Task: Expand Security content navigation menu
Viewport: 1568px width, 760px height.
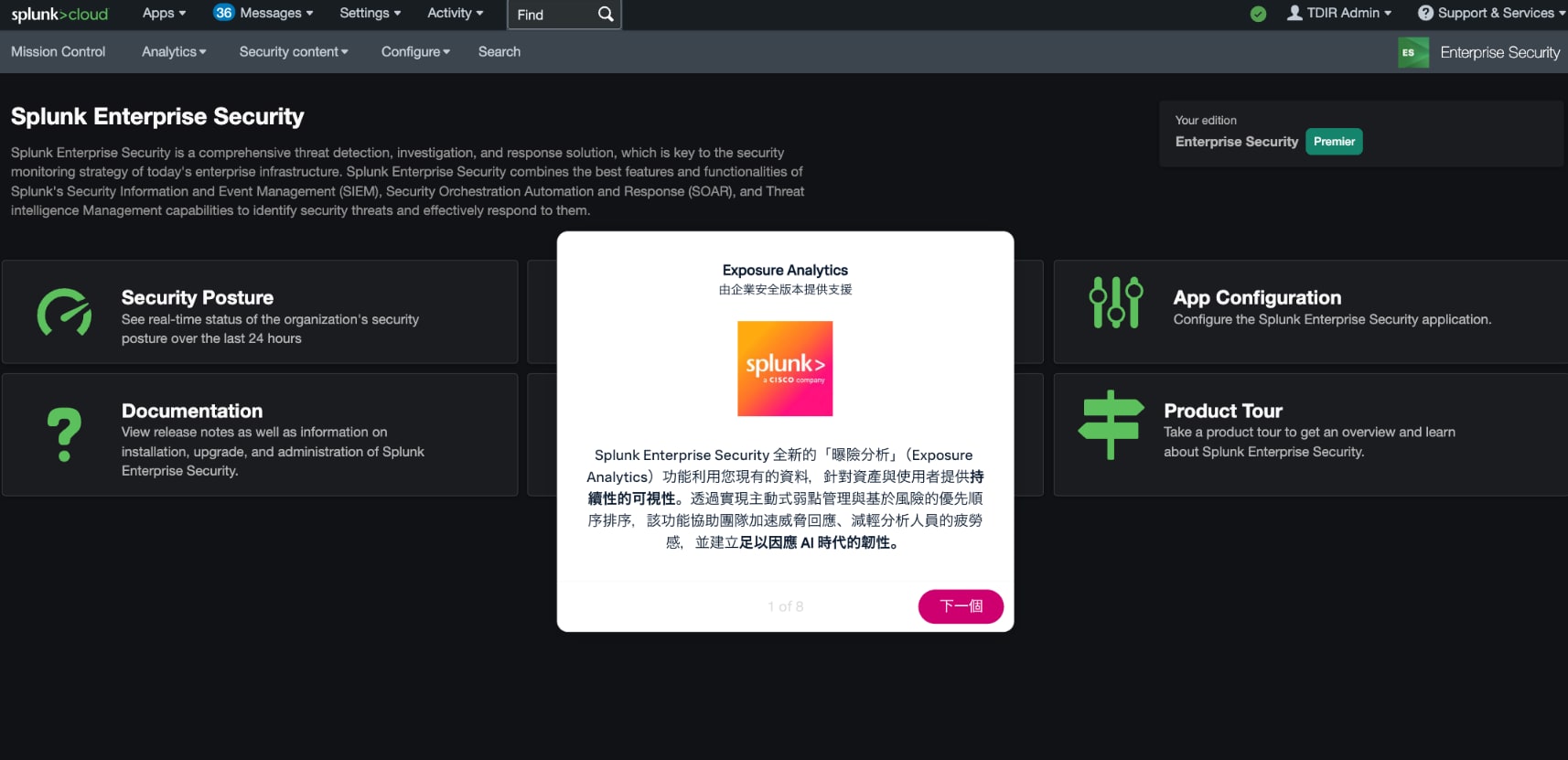Action: [294, 52]
